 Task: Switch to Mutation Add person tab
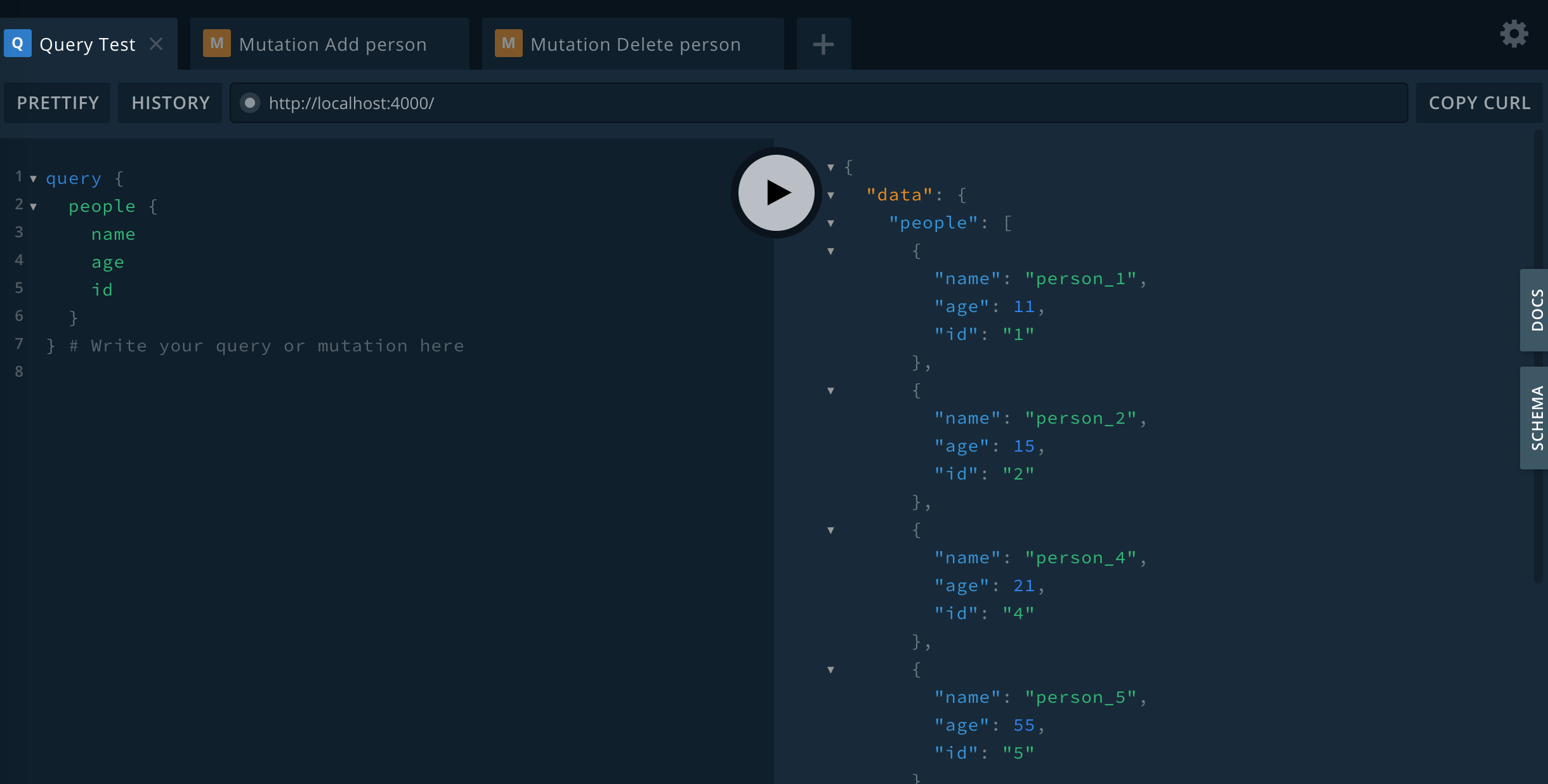pos(332,44)
